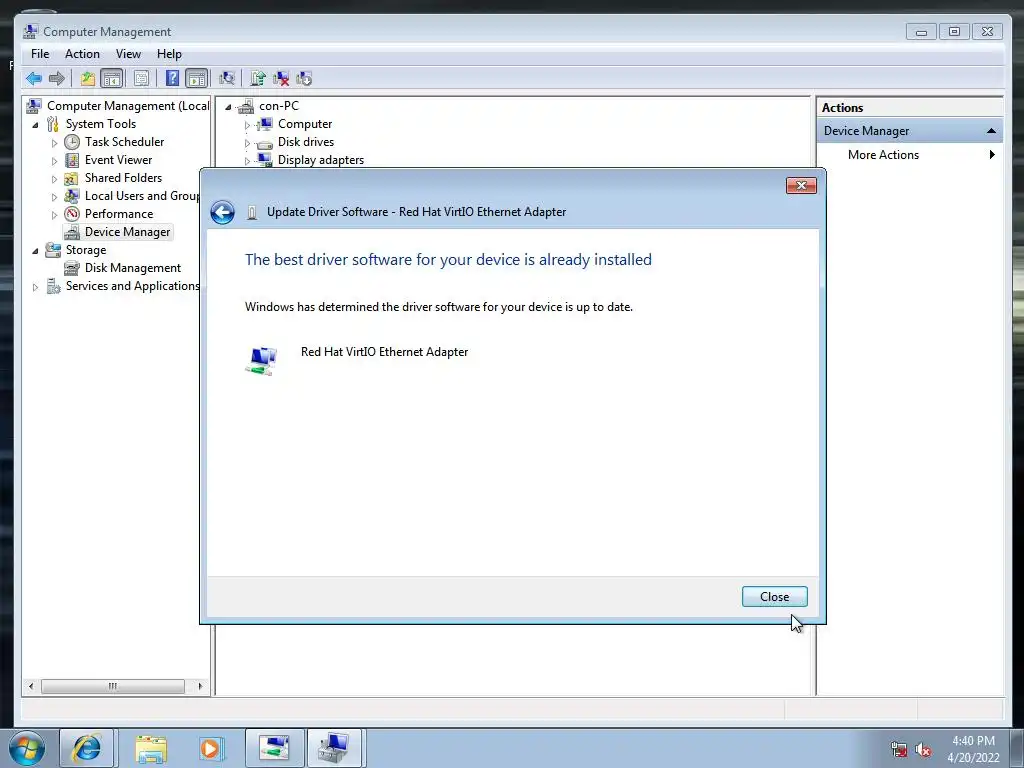Select Device Manager tree item

click(x=127, y=232)
